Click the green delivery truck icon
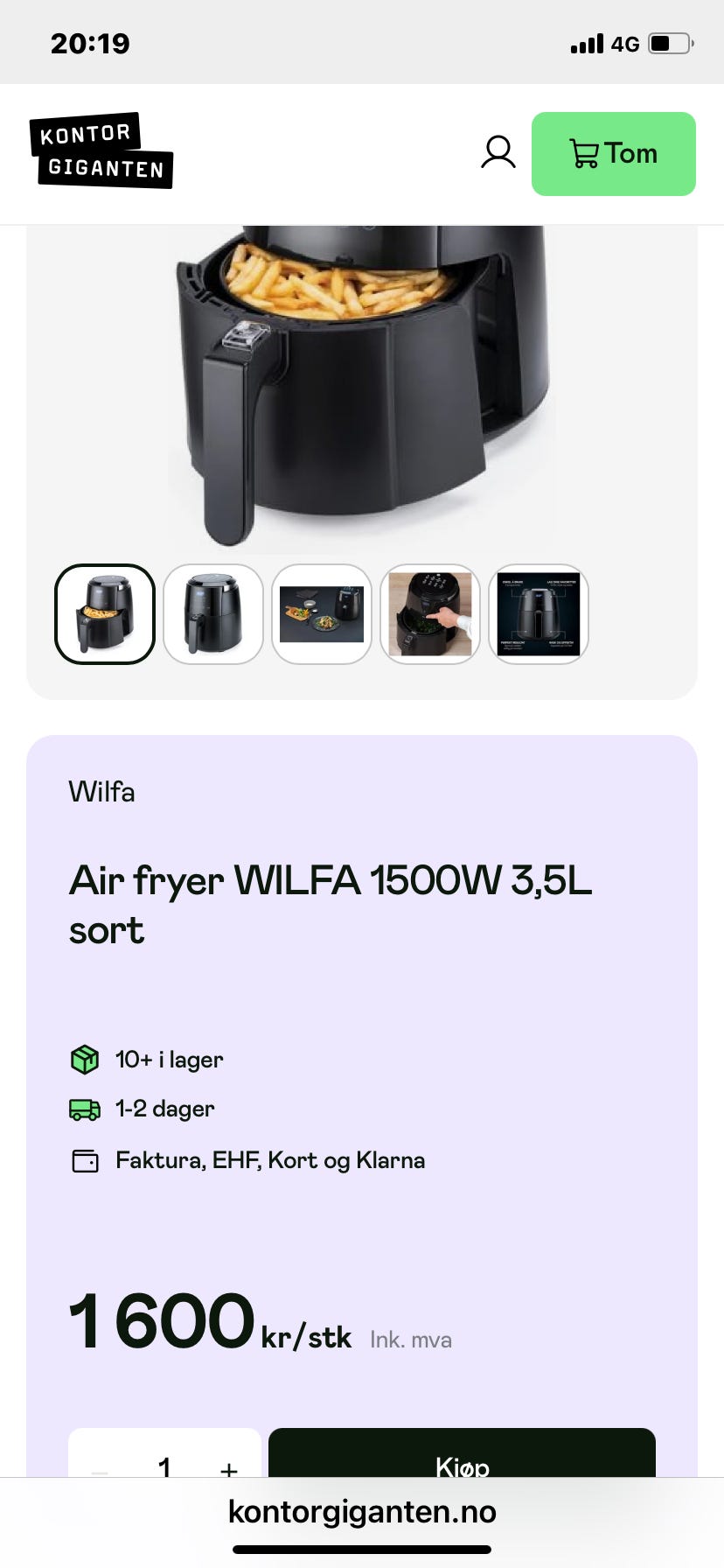This screenshot has height=1568, width=724. click(85, 1109)
